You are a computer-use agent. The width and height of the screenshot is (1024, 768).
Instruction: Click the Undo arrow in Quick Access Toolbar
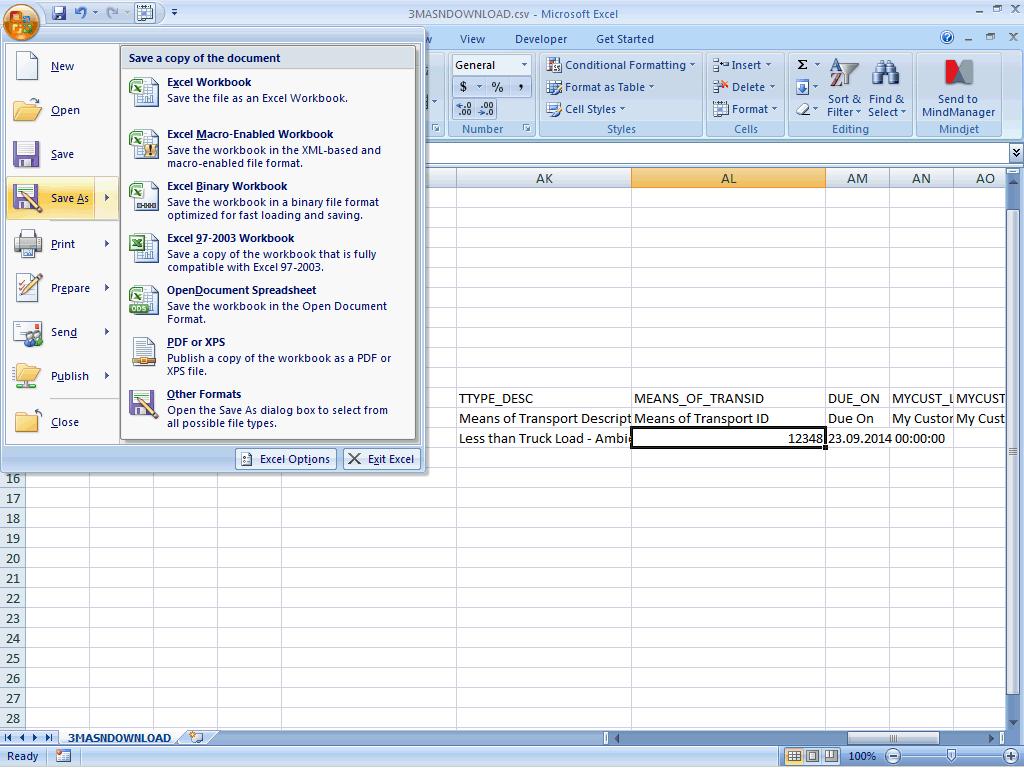80,13
